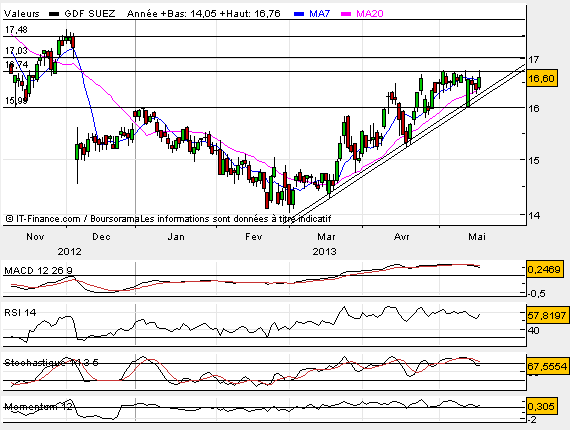The image size is (570, 430).
Task: Click the Stochastique value box 67,5554
Action: click(x=547, y=366)
